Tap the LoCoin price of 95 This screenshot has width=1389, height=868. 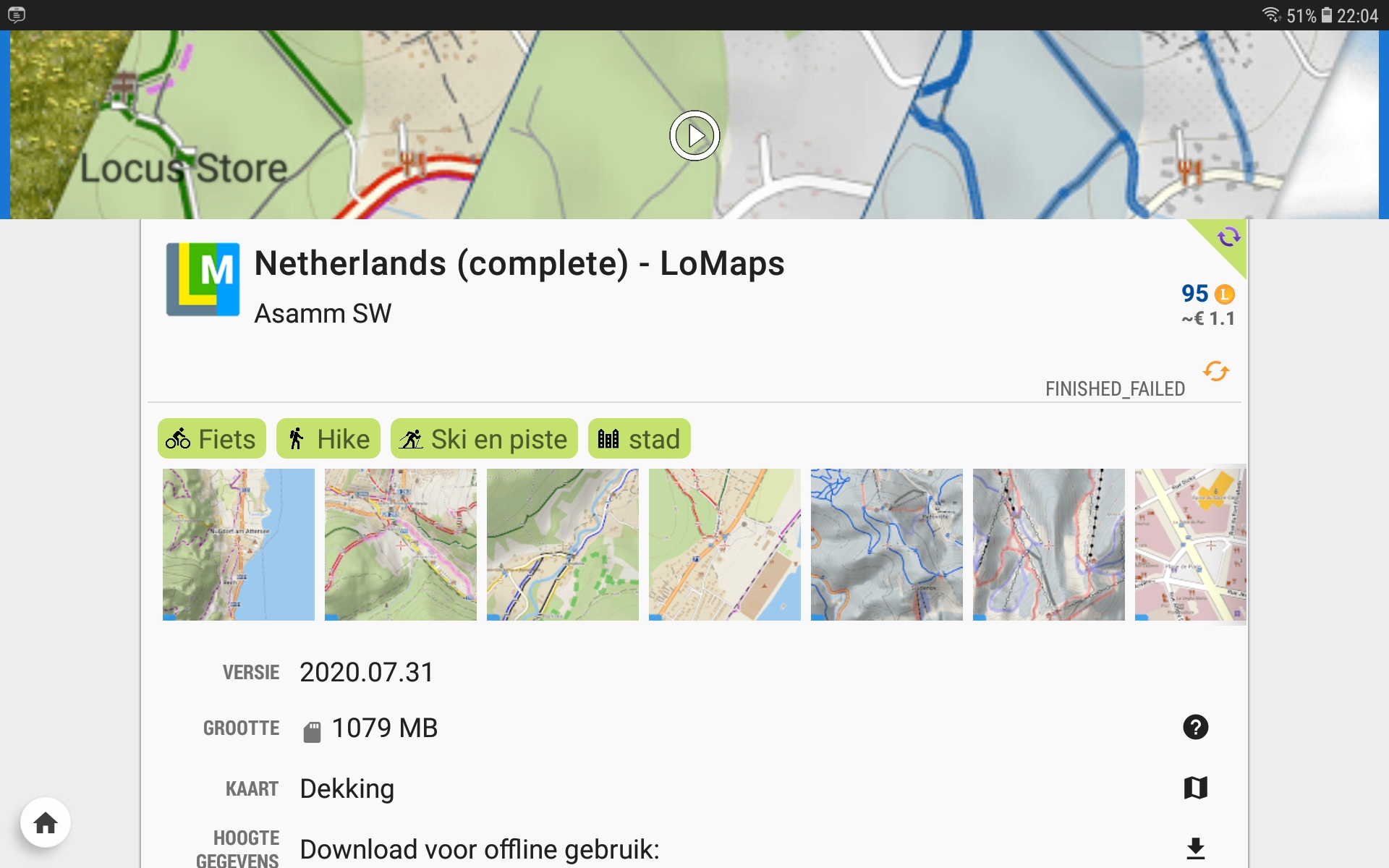pyautogui.click(x=1207, y=294)
